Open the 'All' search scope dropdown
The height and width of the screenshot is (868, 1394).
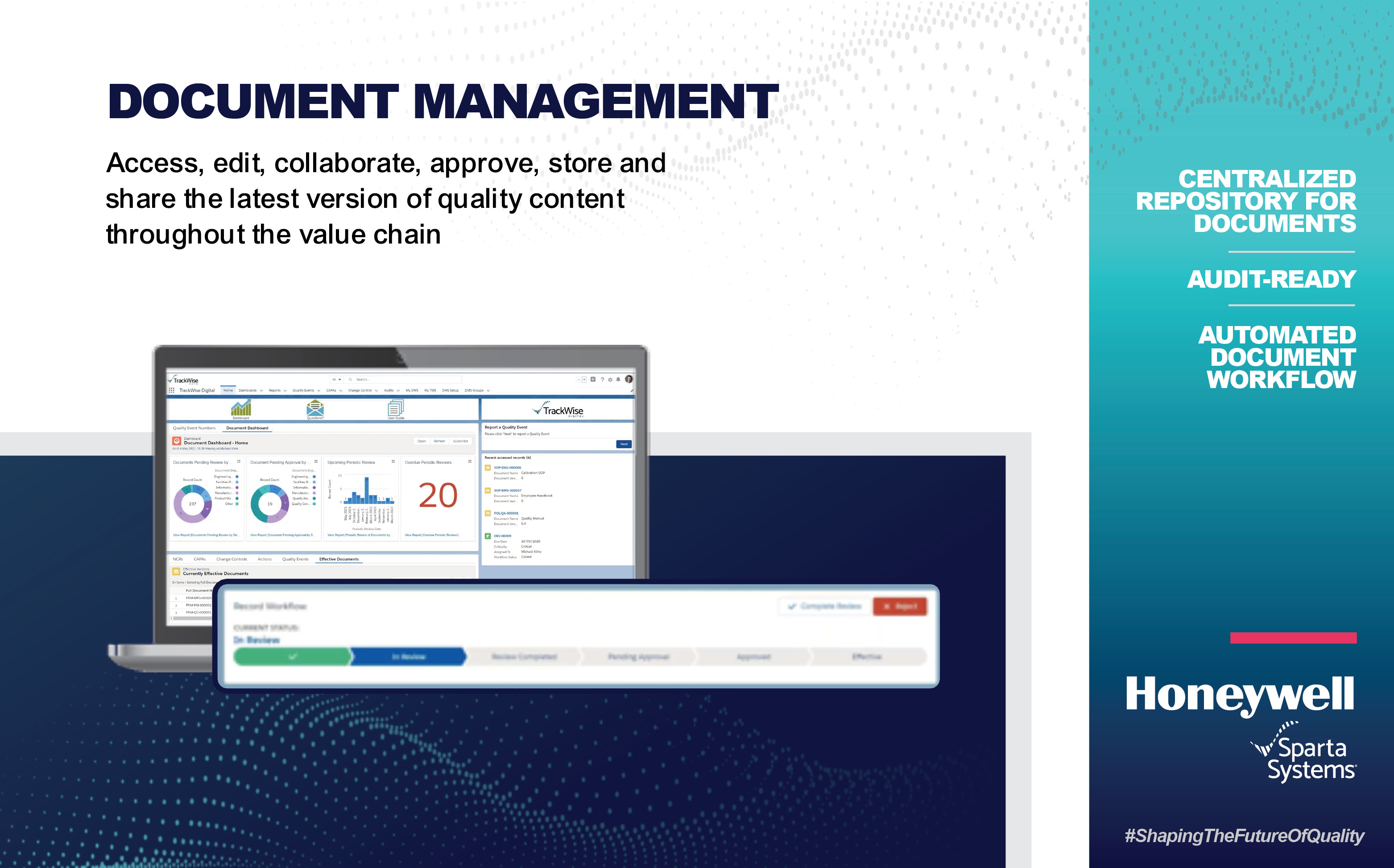336,380
